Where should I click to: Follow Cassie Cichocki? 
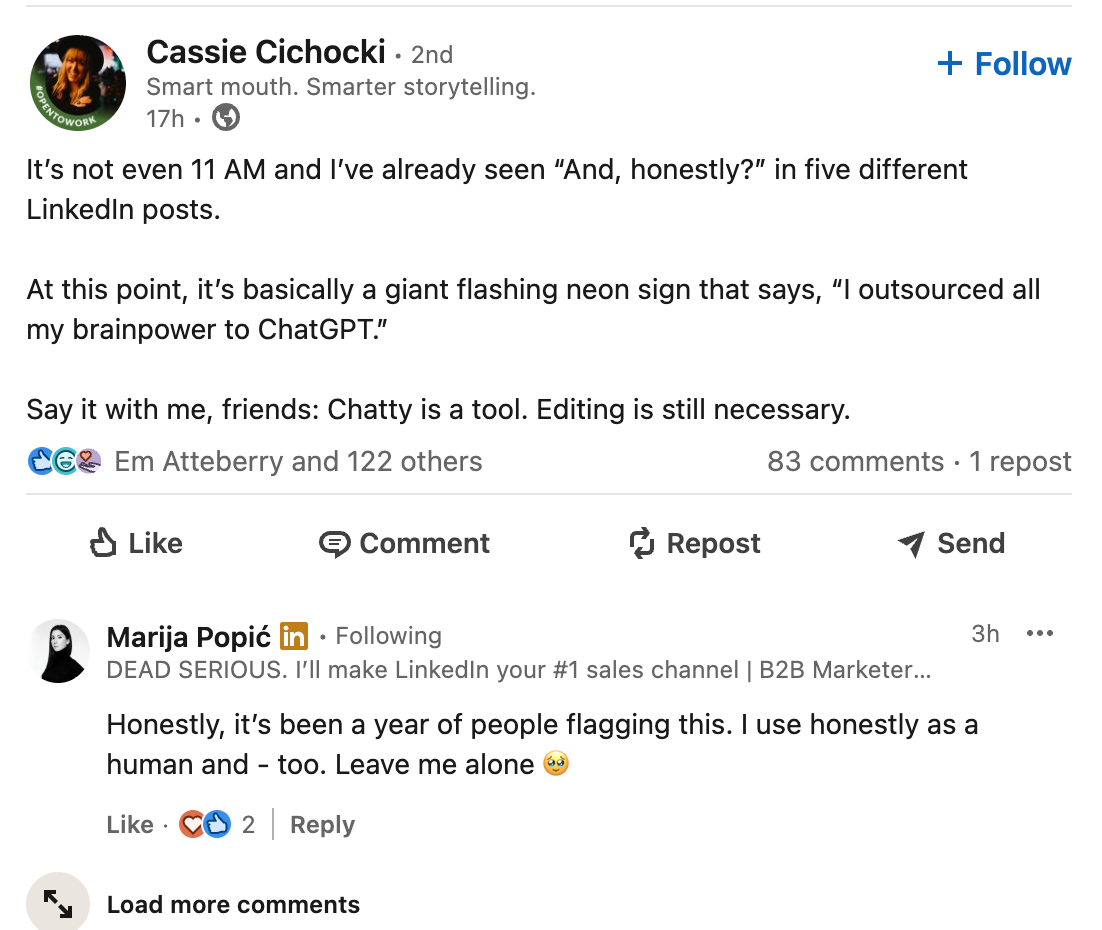(x=1004, y=63)
